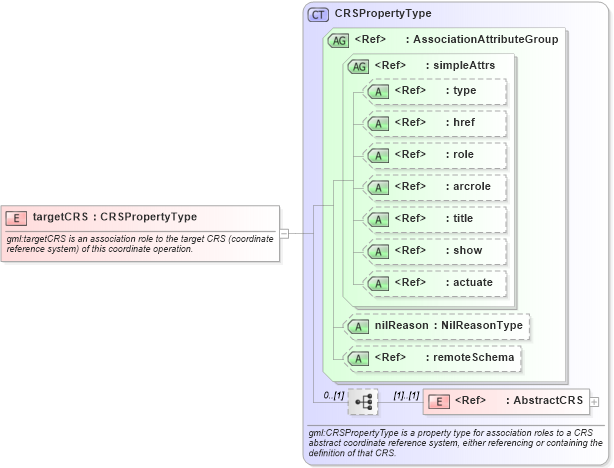This screenshot has width=614, height=468.
Task: Select the CRSPropertyType header label
Action: point(383,14)
